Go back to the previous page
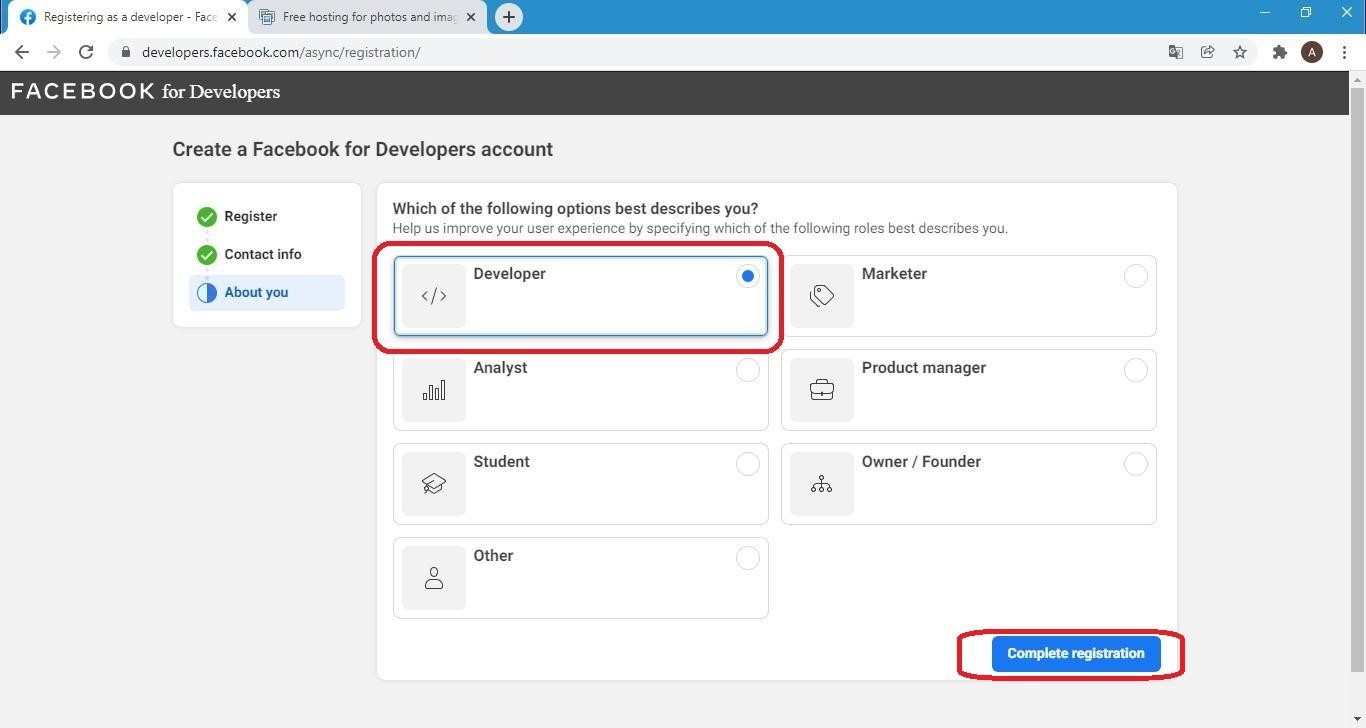 pos(21,52)
